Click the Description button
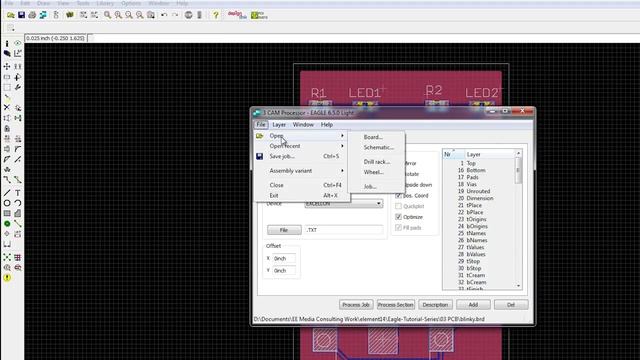Viewport: 640px width, 360px height. point(435,305)
